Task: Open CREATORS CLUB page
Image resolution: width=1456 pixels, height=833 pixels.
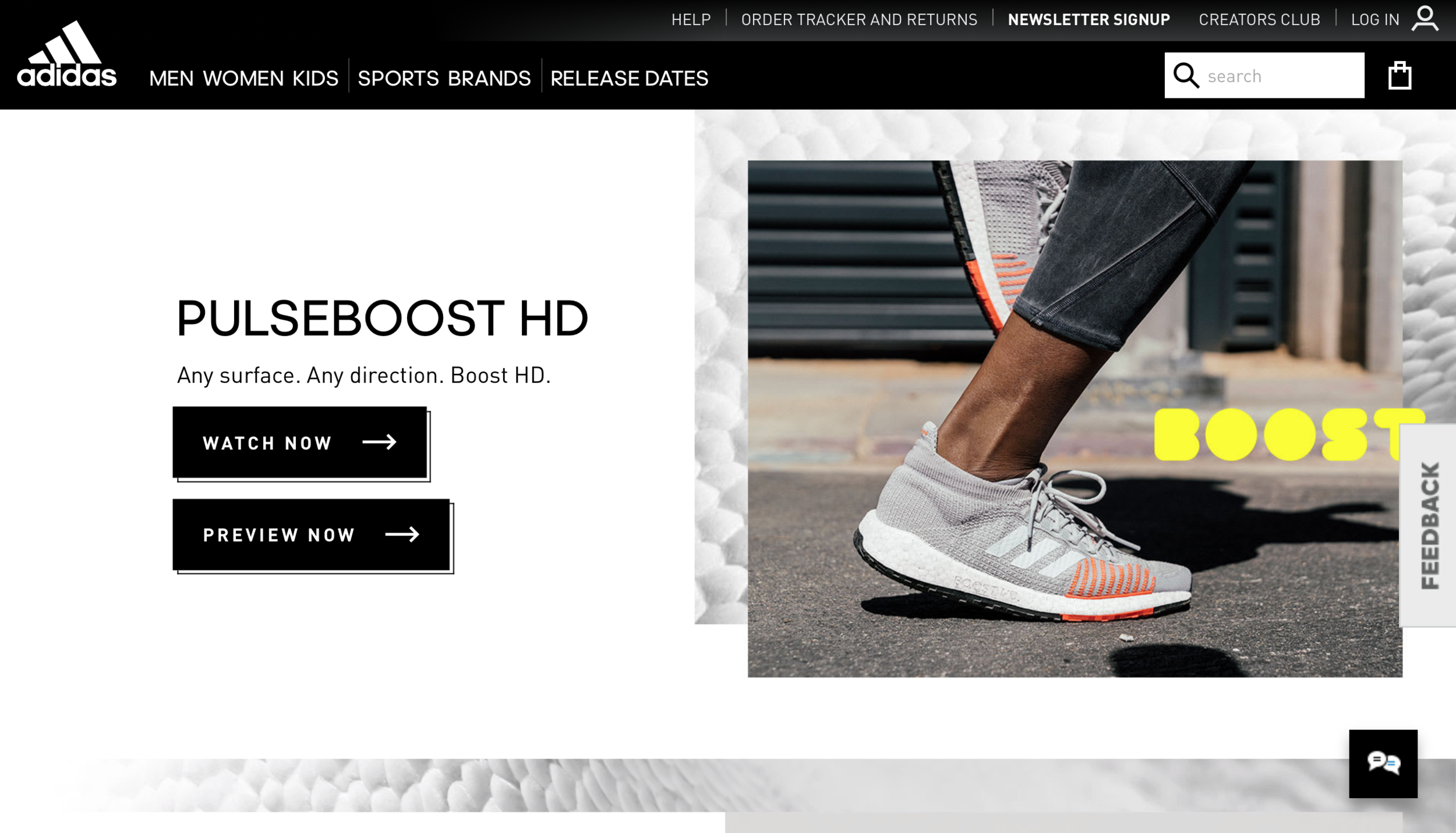Action: 1260,19
